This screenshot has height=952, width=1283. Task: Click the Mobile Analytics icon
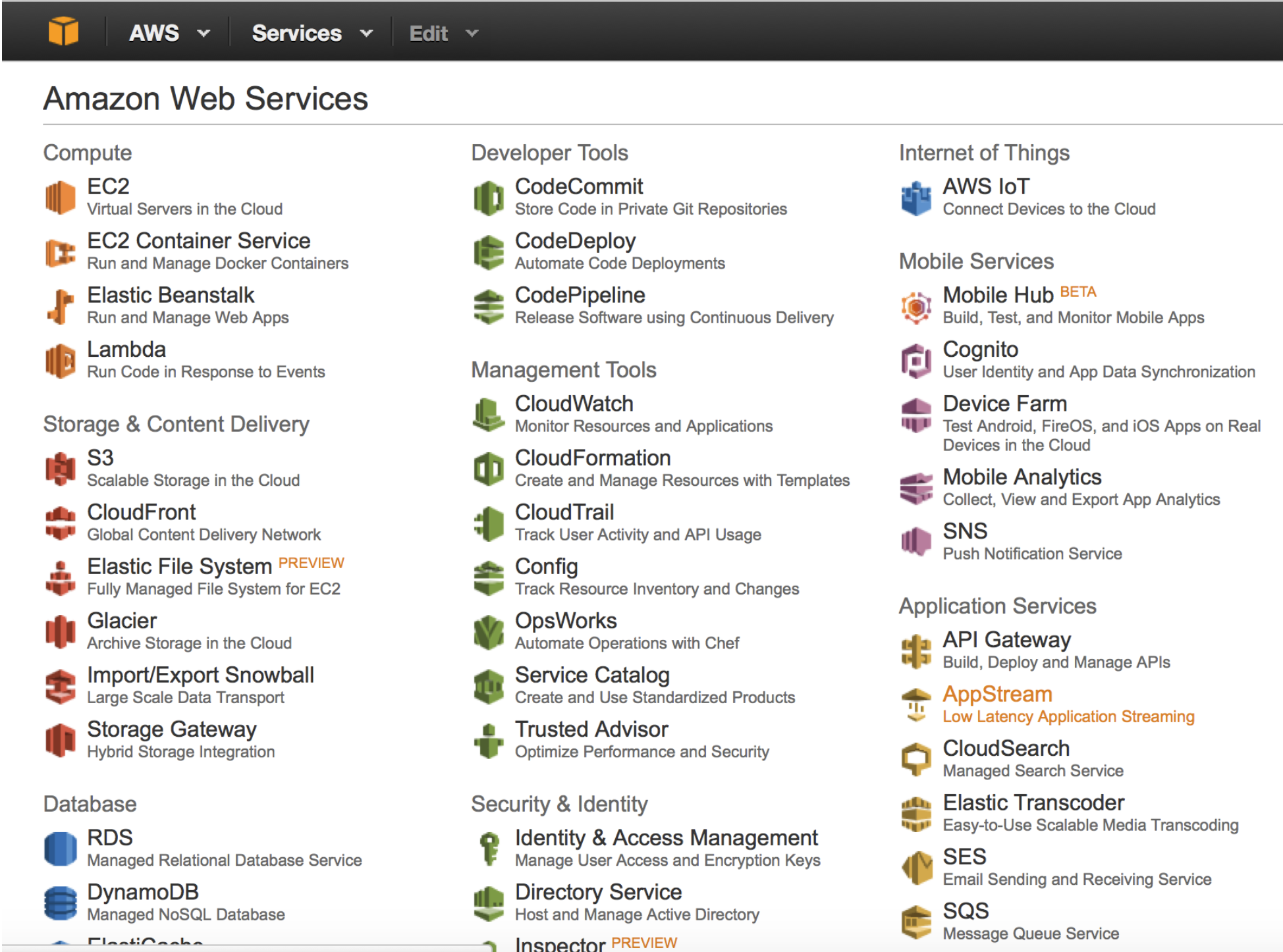916,489
